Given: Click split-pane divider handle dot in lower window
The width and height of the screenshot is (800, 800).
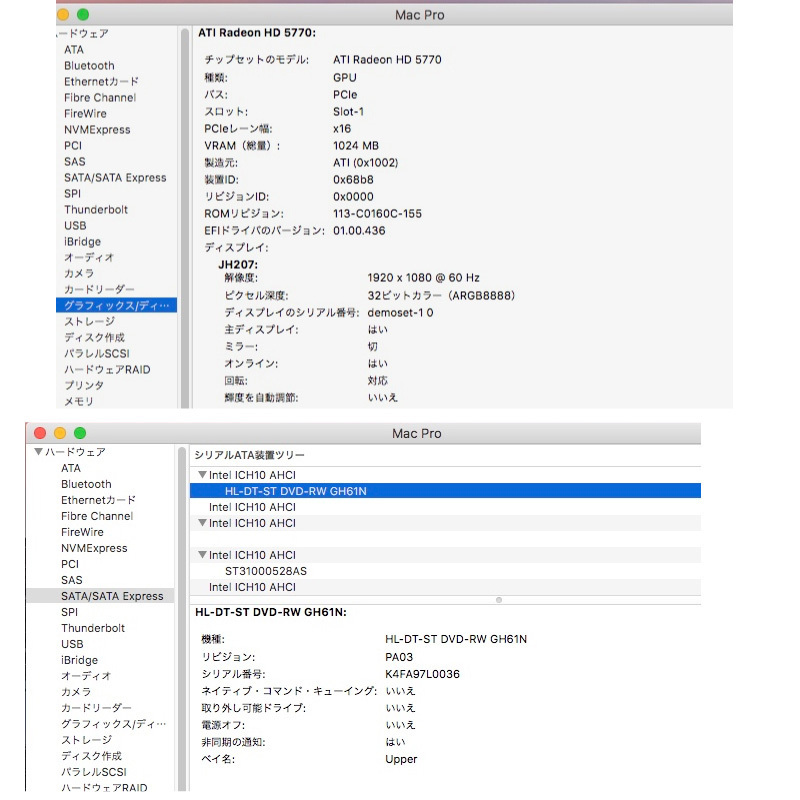Looking at the screenshot, I should tap(499, 600).
